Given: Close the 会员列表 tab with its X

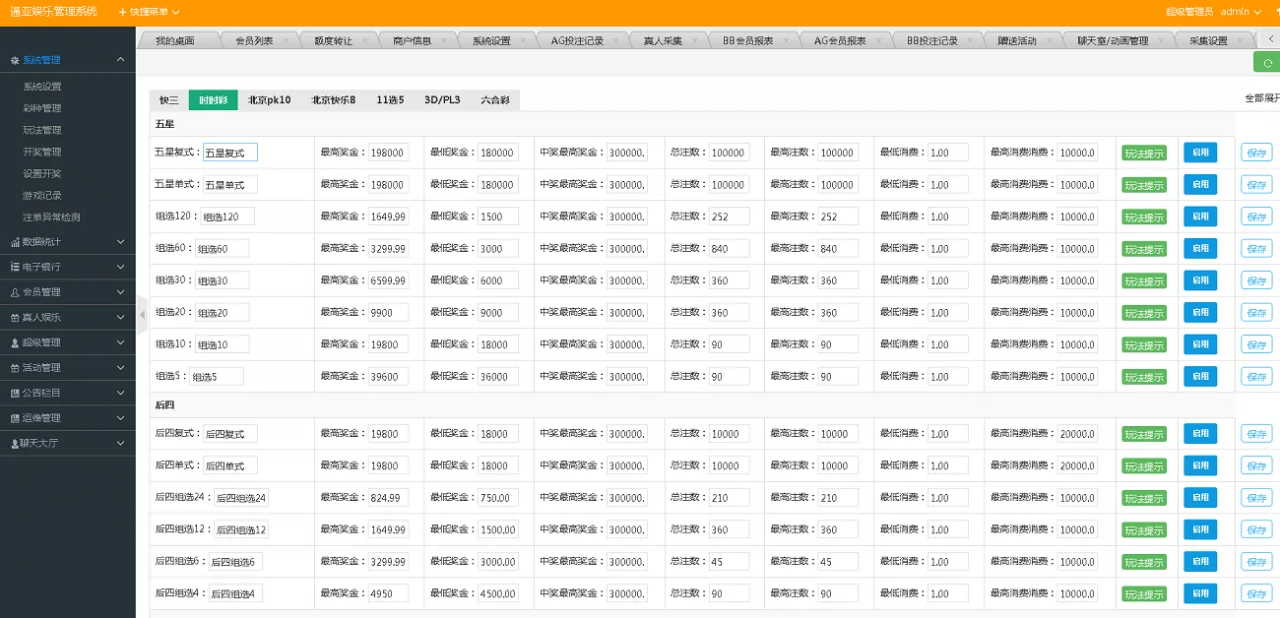Looking at the screenshot, I should tap(285, 41).
